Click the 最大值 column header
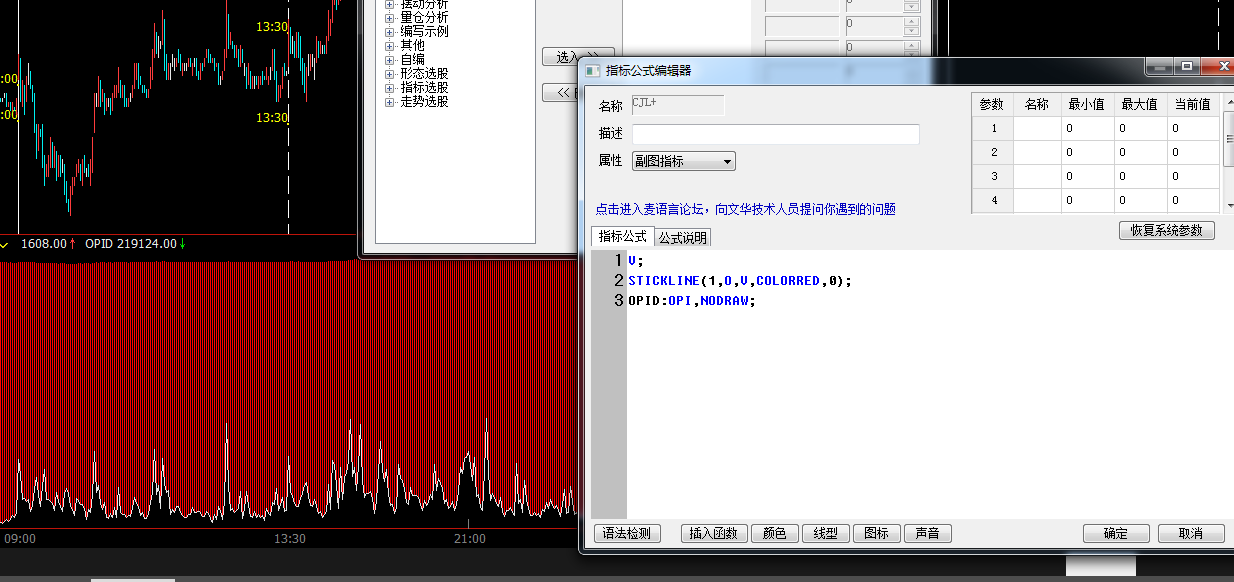Screen dimensions: 1234x582 pos(1141,104)
